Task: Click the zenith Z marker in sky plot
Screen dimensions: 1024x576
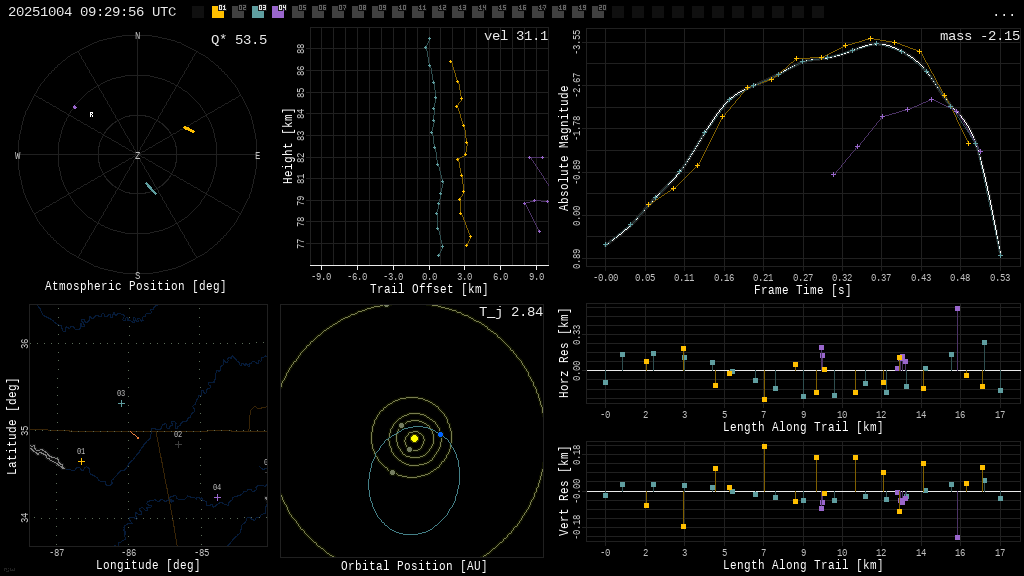Action: point(138,156)
